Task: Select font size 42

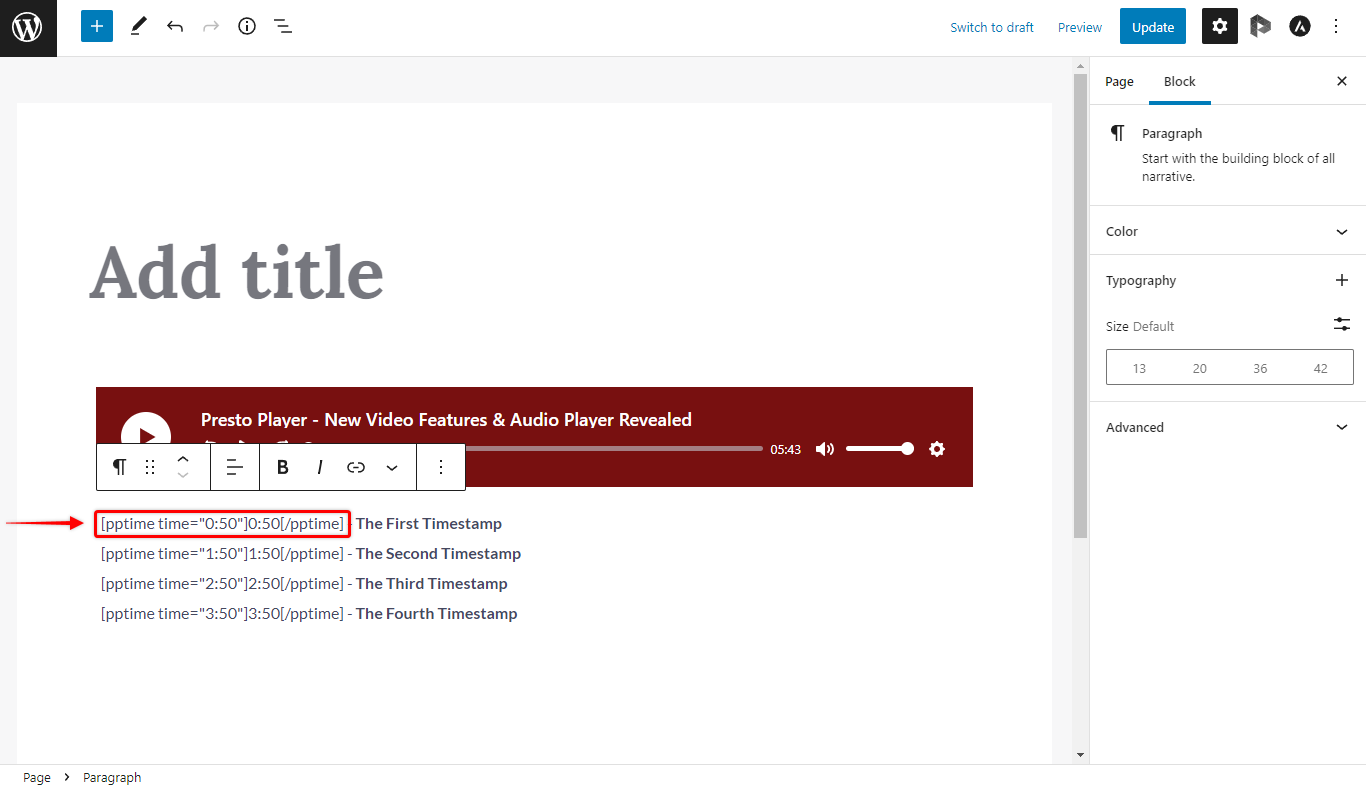Action: (x=1321, y=368)
